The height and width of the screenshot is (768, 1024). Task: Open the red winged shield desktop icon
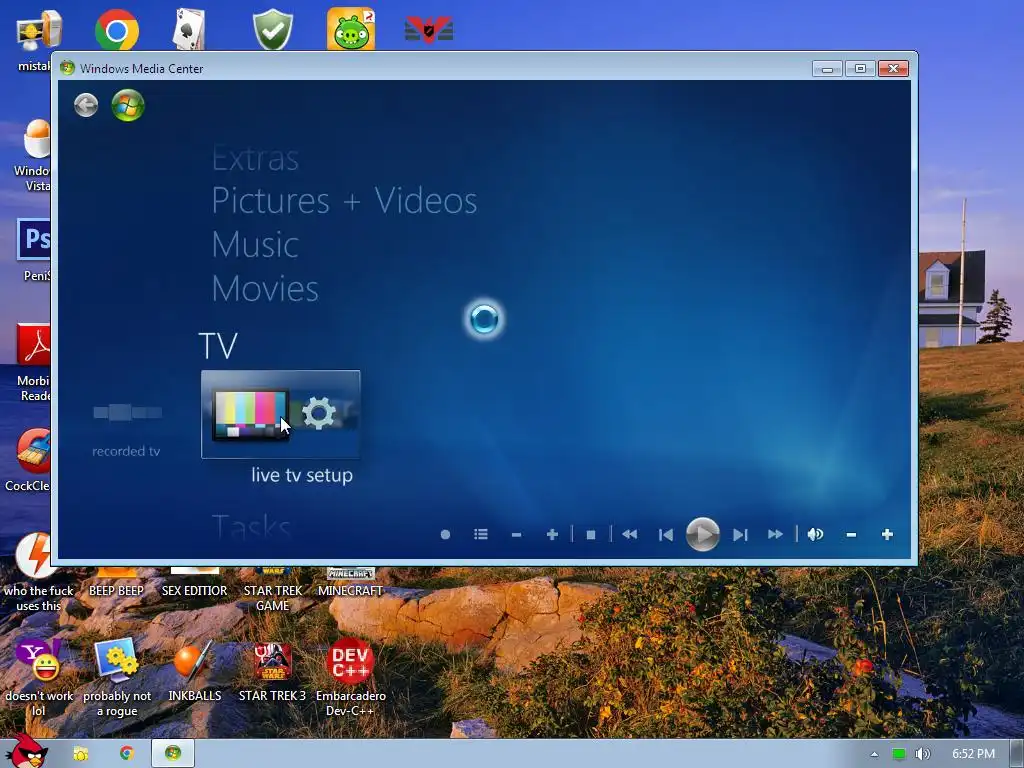coord(429,29)
